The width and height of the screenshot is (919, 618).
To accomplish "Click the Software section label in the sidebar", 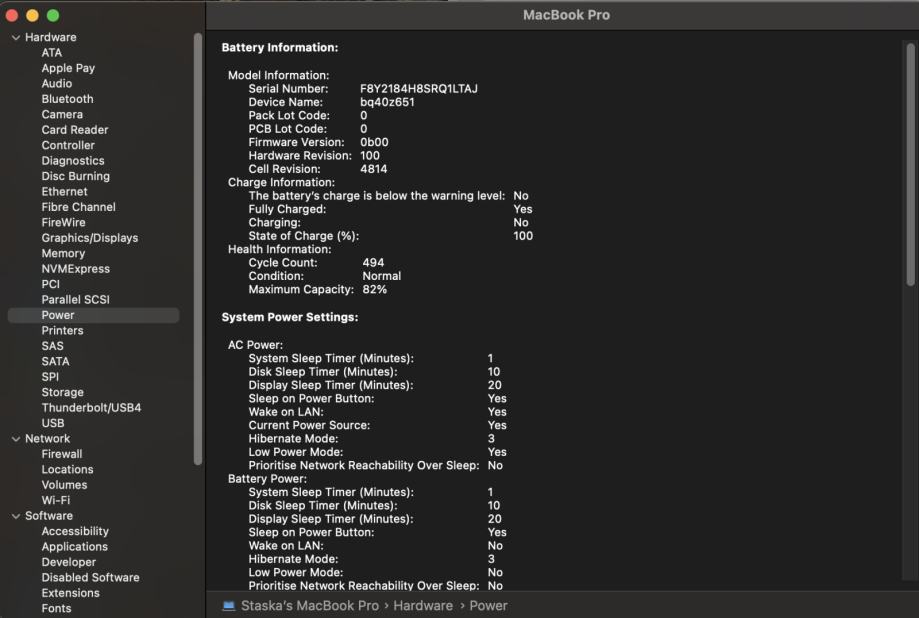I will [49, 516].
